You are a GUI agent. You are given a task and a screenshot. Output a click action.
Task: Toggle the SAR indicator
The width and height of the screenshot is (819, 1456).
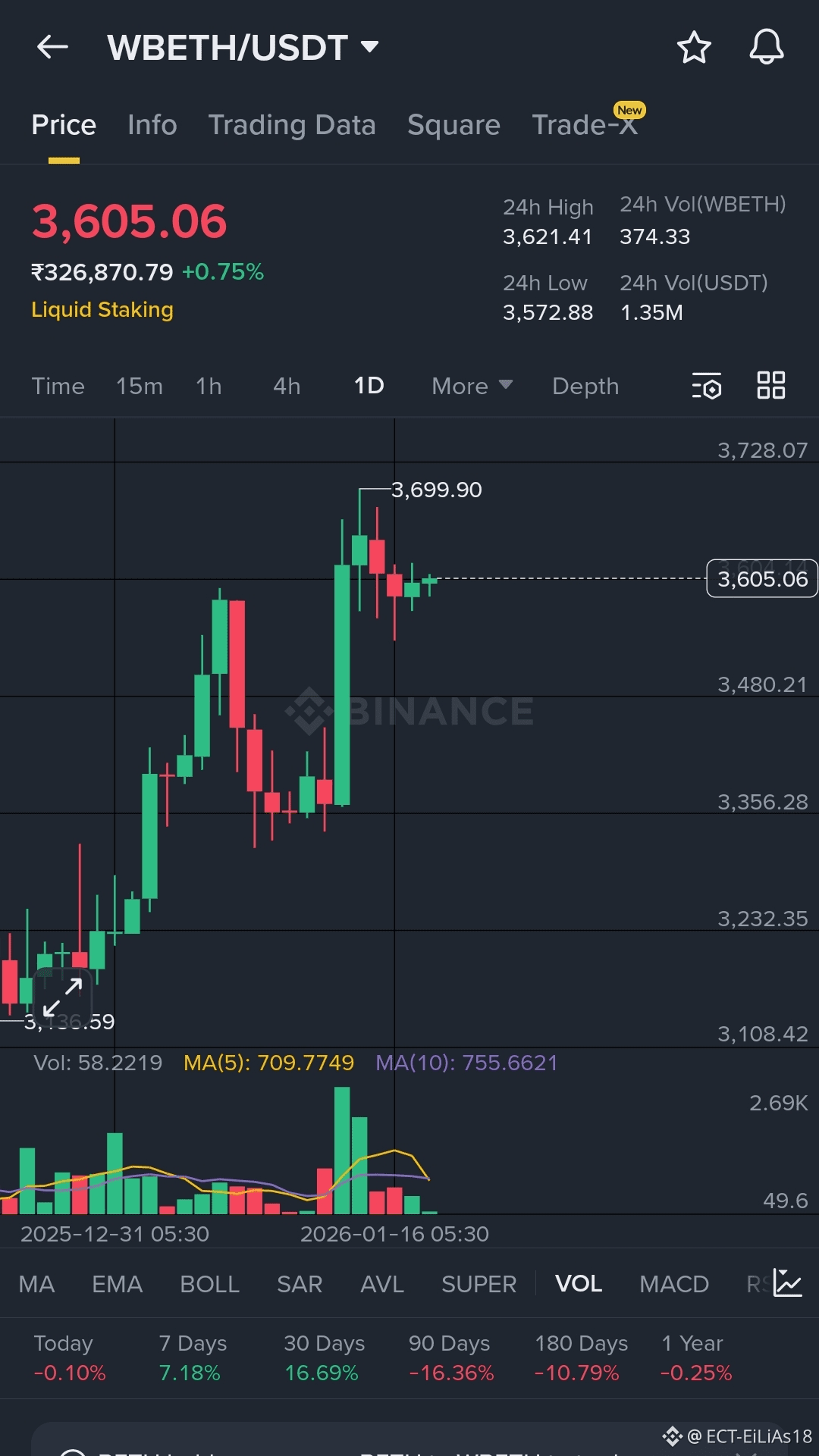[300, 1284]
